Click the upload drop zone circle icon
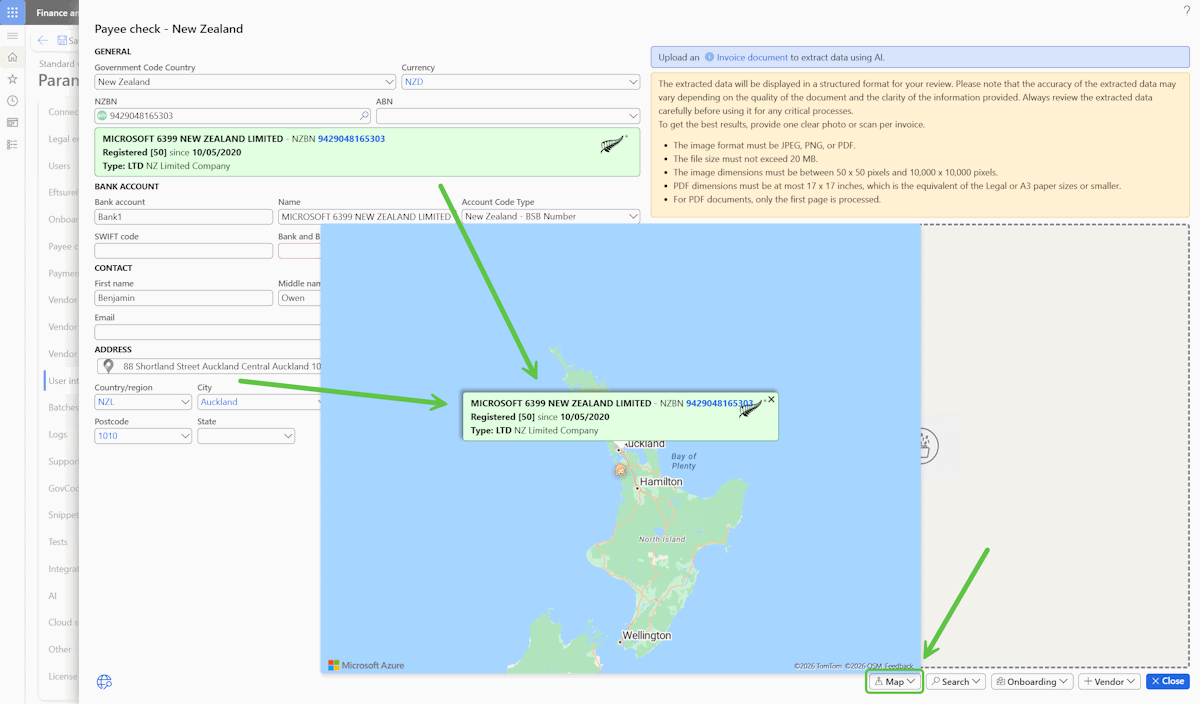The image size is (1200, 704). pyautogui.click(x=926, y=446)
